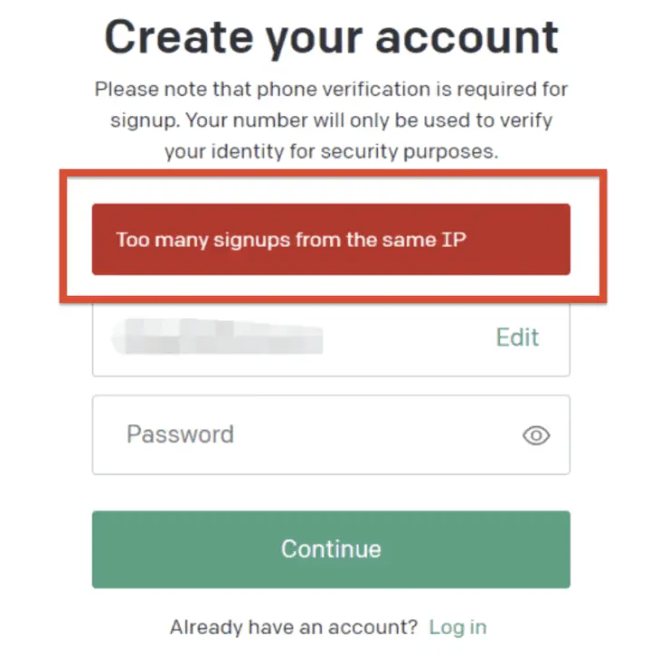Click the word 'Too' in the red banner
This screenshot has height=662, width=646.
(131, 240)
